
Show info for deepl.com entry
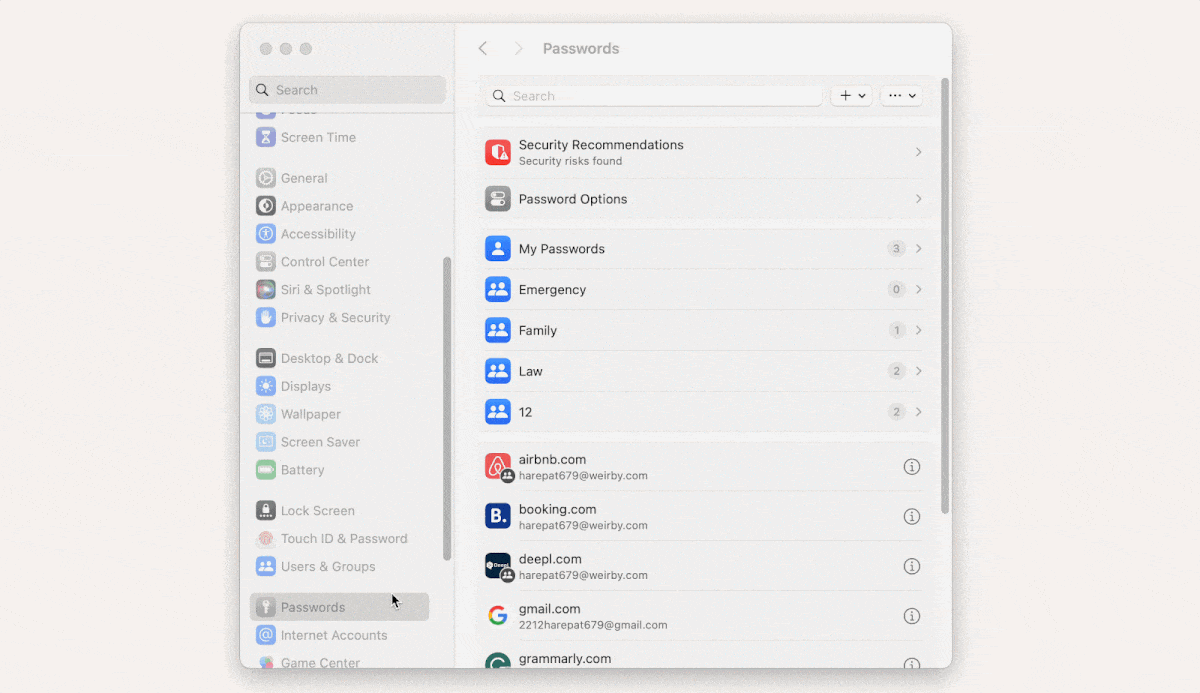(912, 566)
